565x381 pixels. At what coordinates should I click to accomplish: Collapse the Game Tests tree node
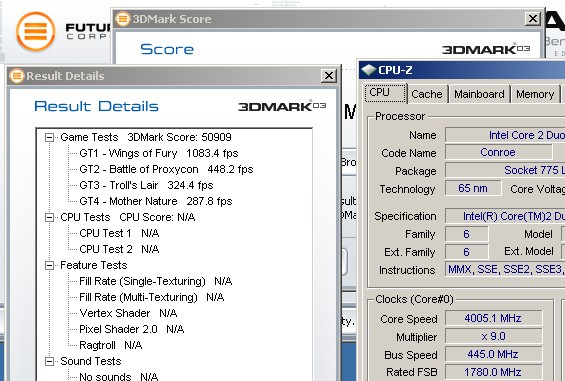[49, 137]
